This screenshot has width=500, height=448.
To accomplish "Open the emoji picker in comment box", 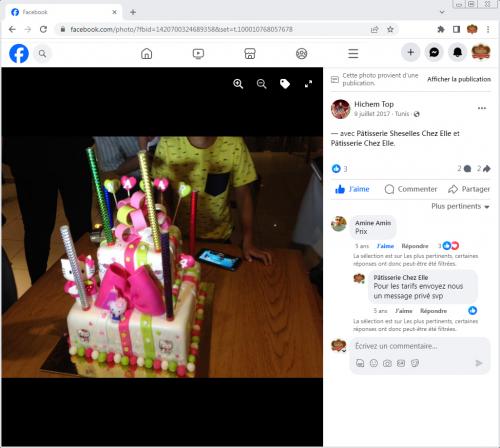I will point(374,363).
